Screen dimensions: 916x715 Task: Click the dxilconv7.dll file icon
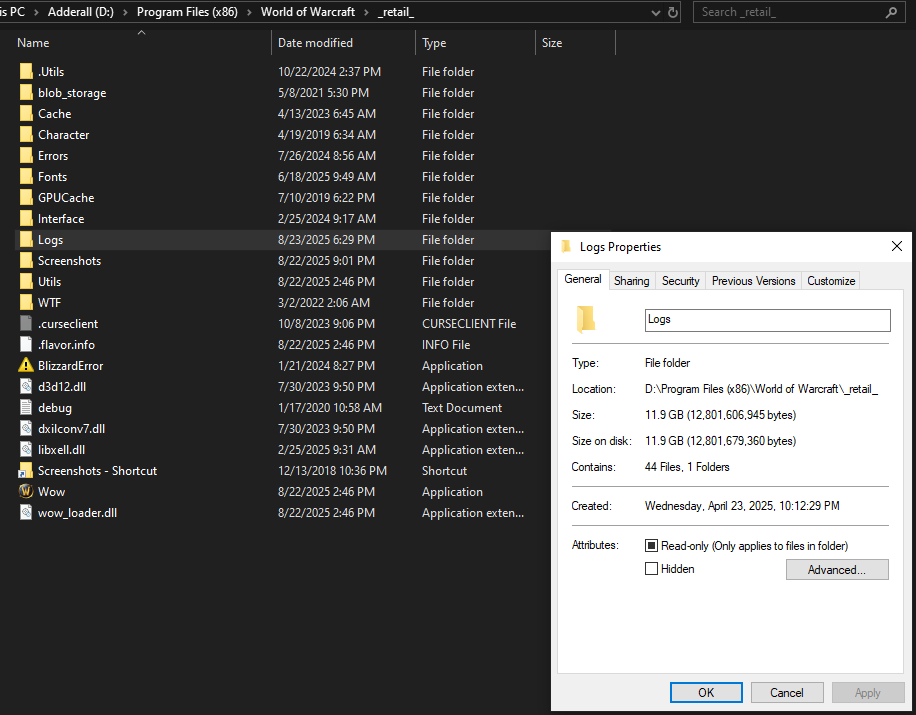click(x=26, y=428)
